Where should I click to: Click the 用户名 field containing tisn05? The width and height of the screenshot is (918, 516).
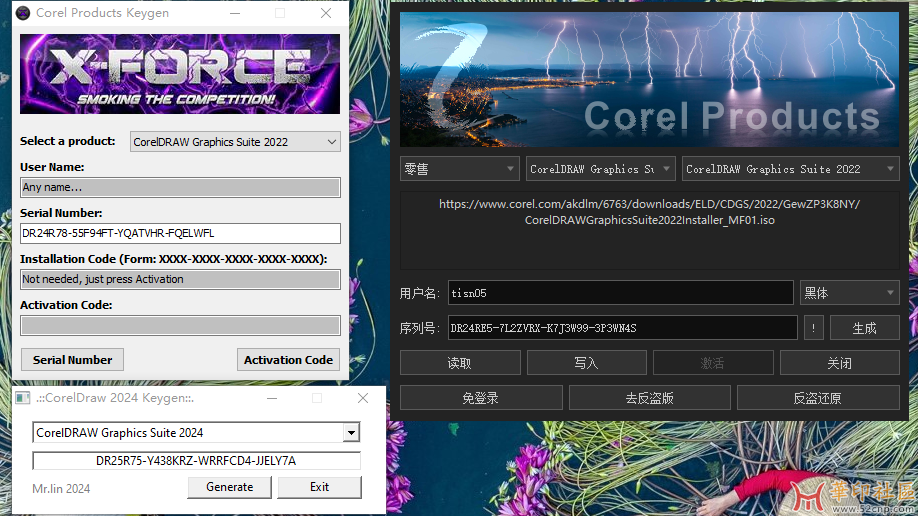coord(621,293)
